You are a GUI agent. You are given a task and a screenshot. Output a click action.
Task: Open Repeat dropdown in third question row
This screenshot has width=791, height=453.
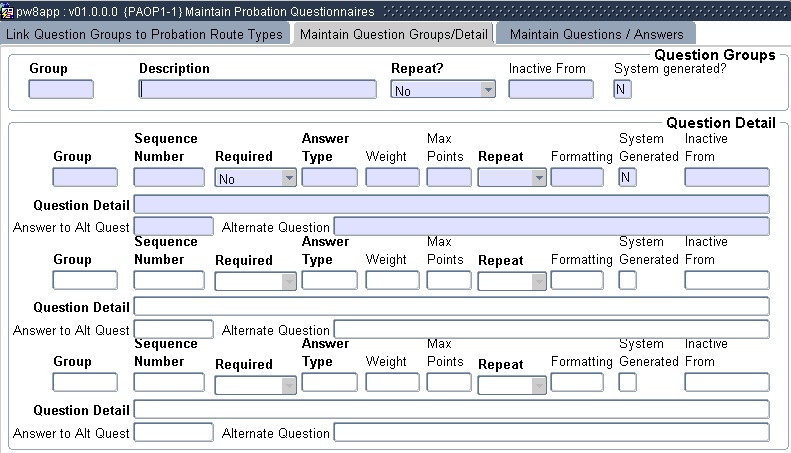click(538, 383)
